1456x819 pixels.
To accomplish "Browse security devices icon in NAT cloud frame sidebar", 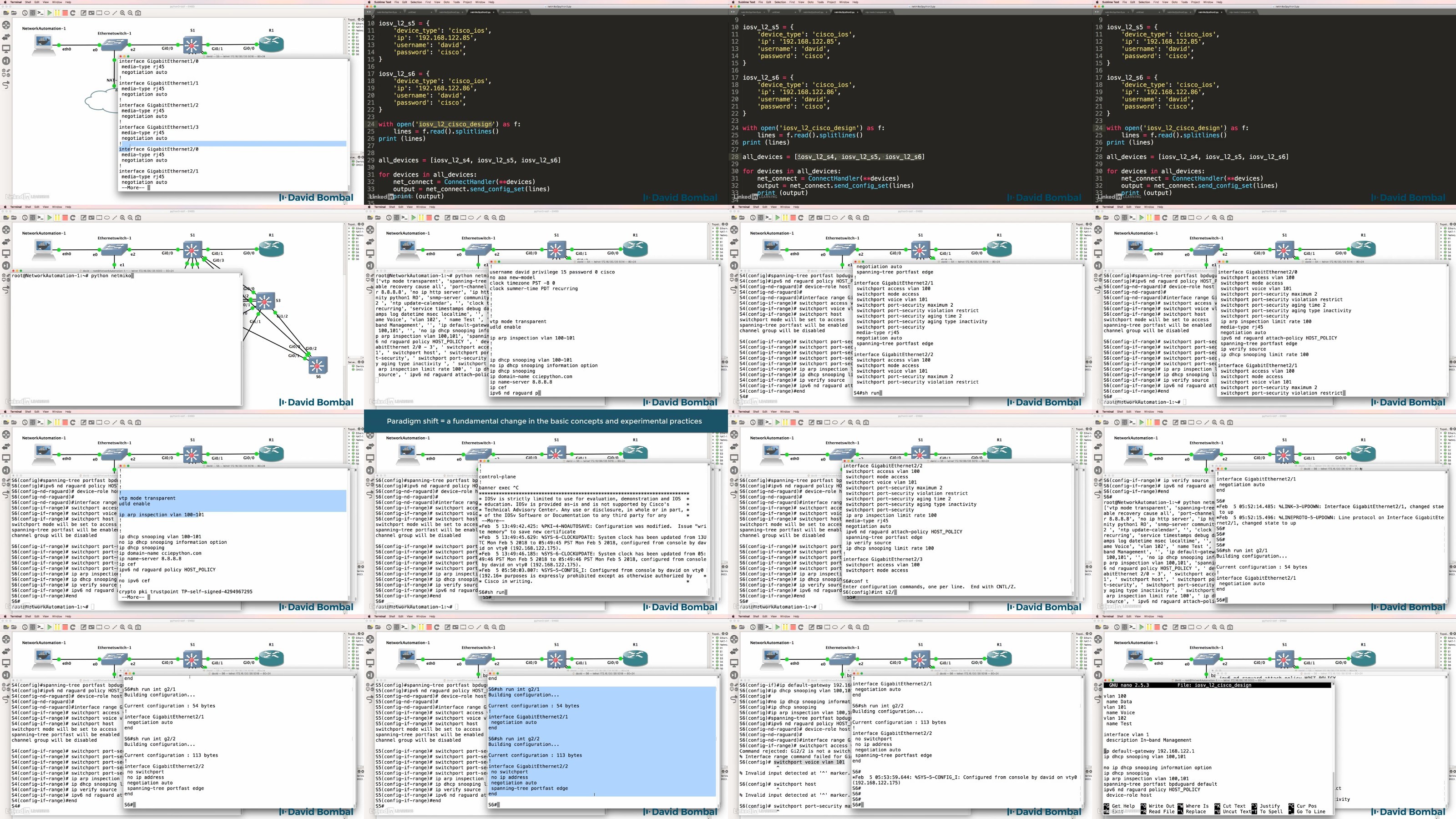I will (x=6, y=61).
